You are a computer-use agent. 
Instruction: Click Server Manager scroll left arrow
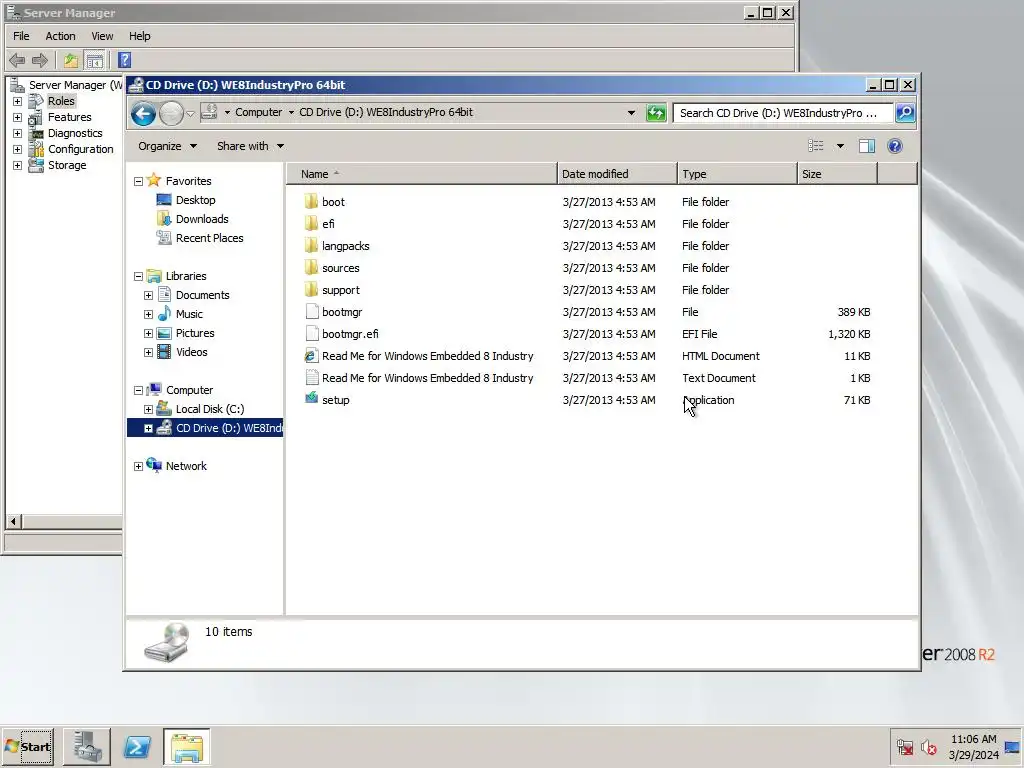pos(14,521)
